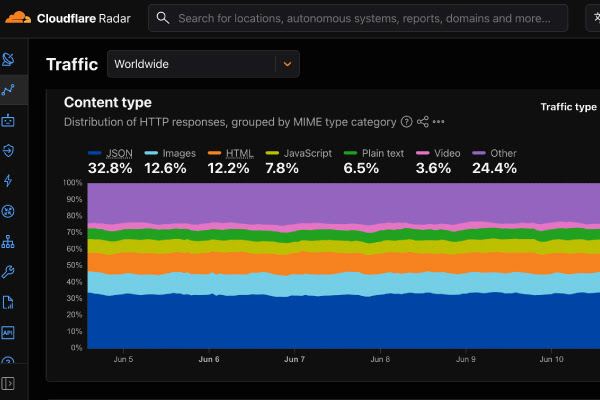The image size is (600, 400).
Task: Click the magnifier search icon
Action: 163,18
